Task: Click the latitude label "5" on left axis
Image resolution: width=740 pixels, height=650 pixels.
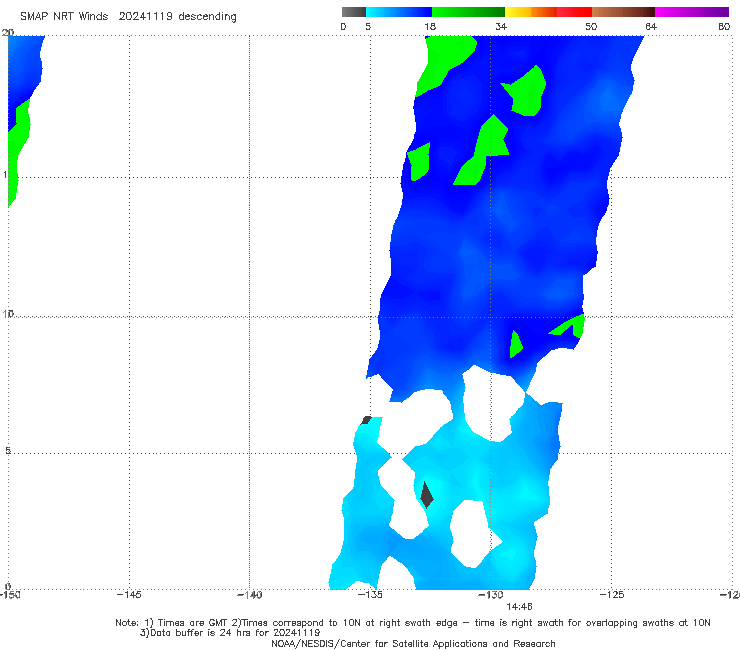Action: [x=8, y=451]
